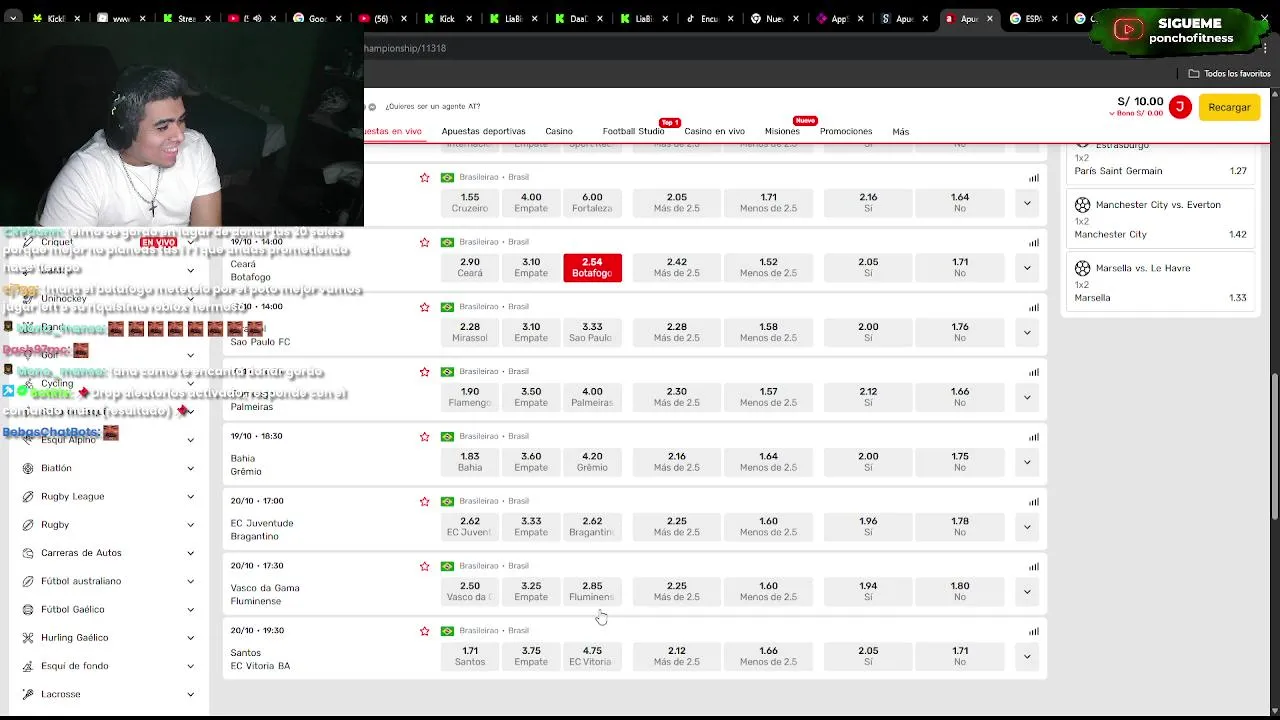
Task: Click the red J profile avatar
Action: (1180, 107)
